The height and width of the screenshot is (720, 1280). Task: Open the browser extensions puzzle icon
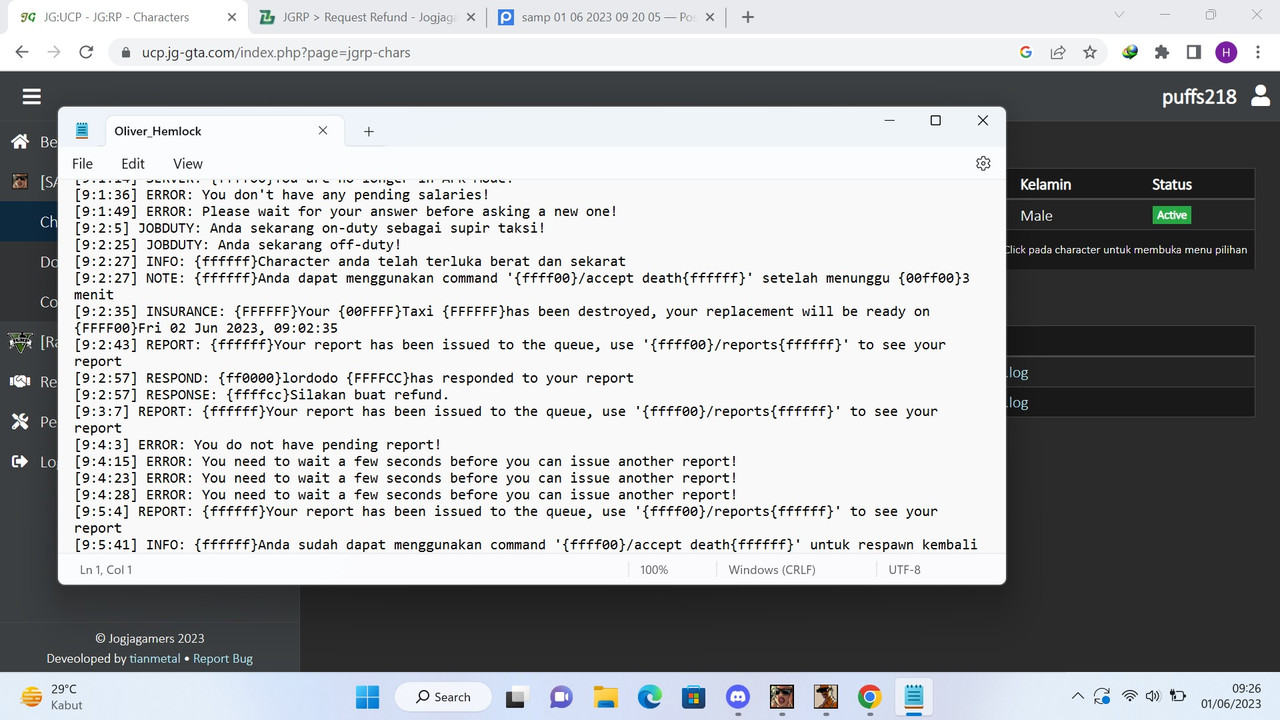[1162, 52]
